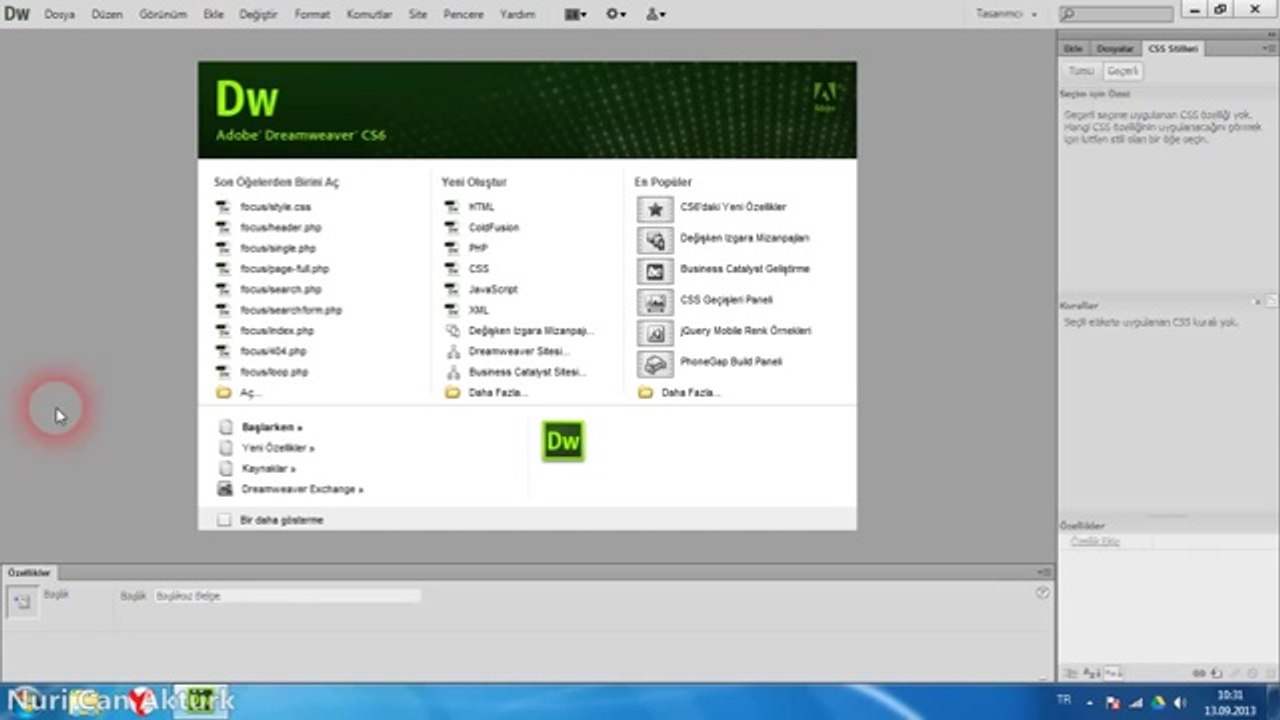The height and width of the screenshot is (720, 1280).
Task: Open the Dosya menu
Action: (x=59, y=15)
